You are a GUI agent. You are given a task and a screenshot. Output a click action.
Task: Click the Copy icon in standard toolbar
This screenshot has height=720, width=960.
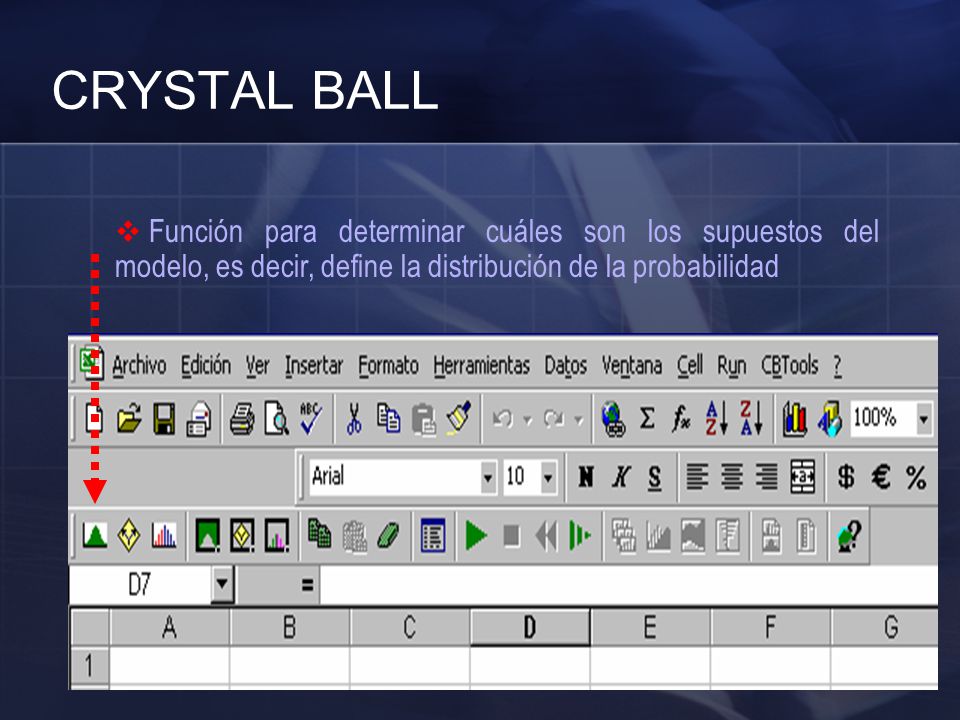[x=388, y=418]
